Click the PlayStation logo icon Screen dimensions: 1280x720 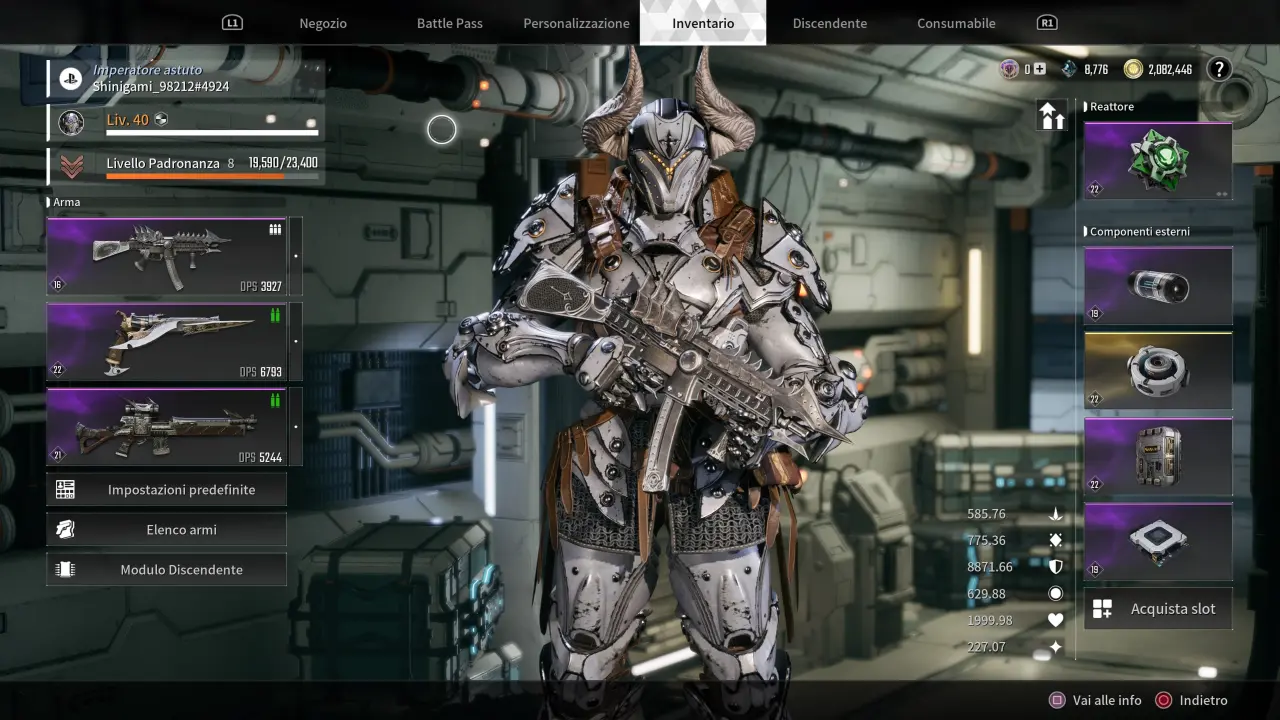tap(71, 79)
